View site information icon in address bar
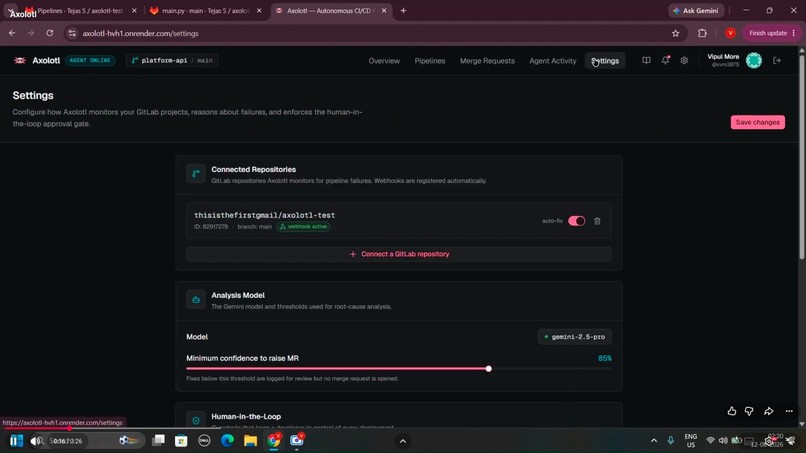The image size is (806, 453). tap(72, 33)
